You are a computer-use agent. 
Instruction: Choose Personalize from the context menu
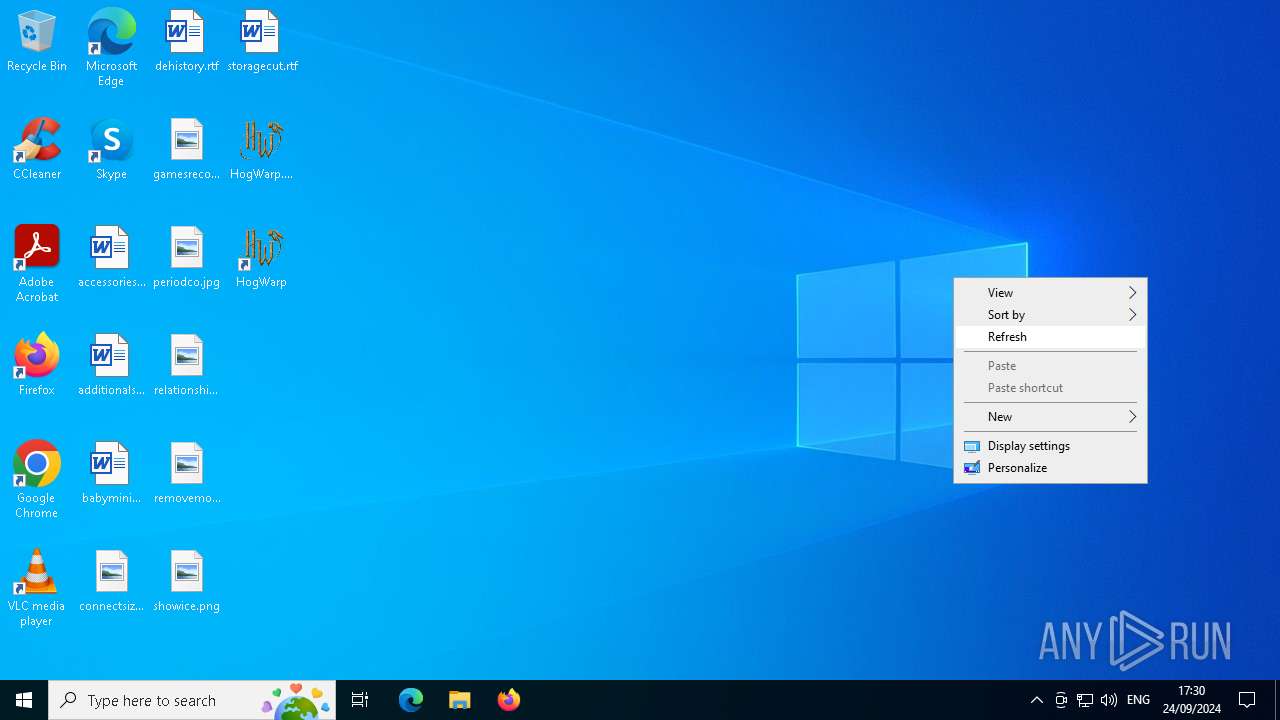[x=1050, y=468]
